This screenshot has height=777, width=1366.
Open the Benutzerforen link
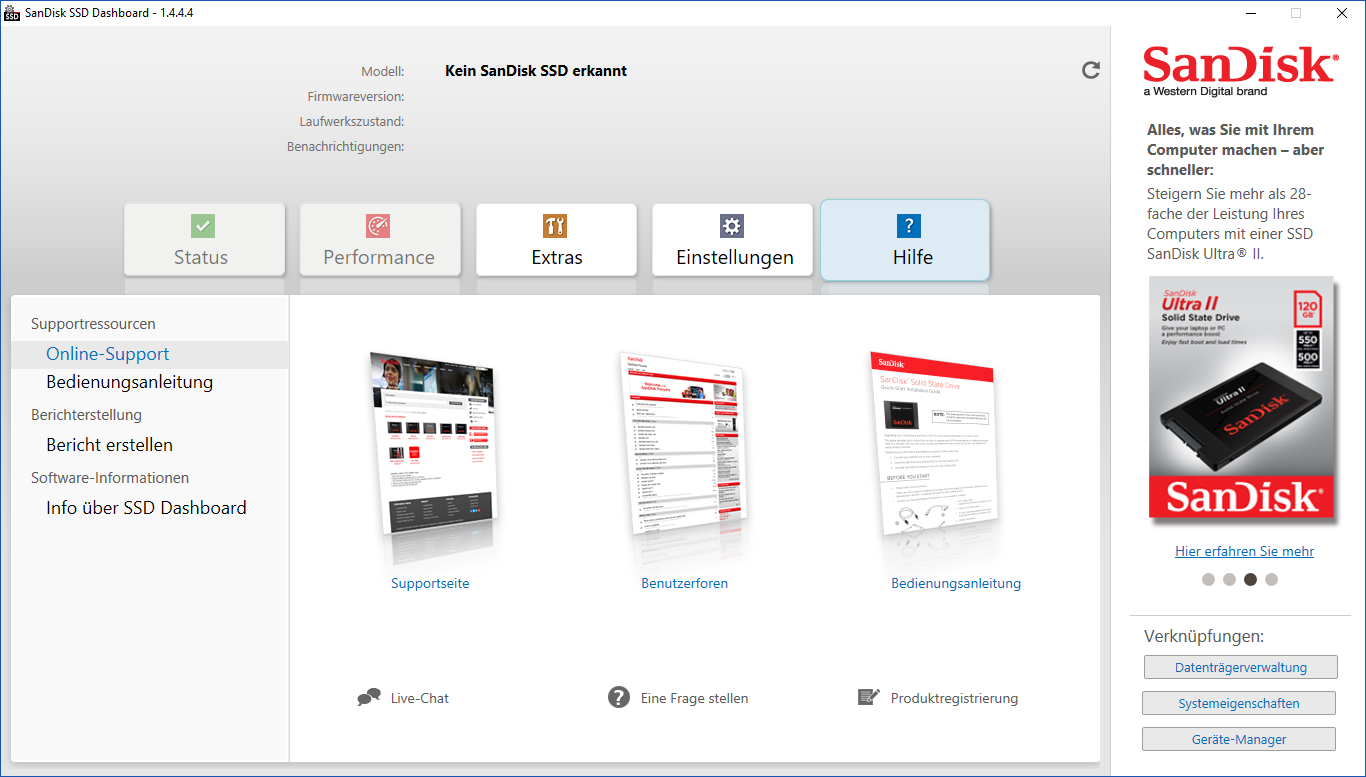coord(685,583)
